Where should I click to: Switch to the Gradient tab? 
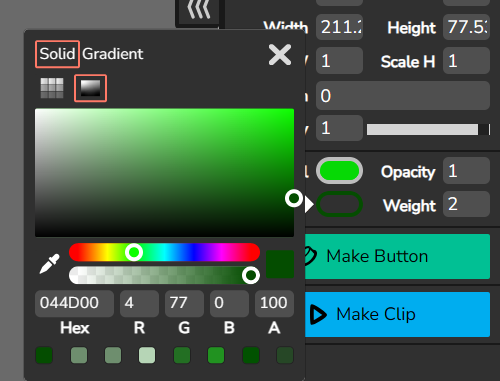(x=113, y=54)
